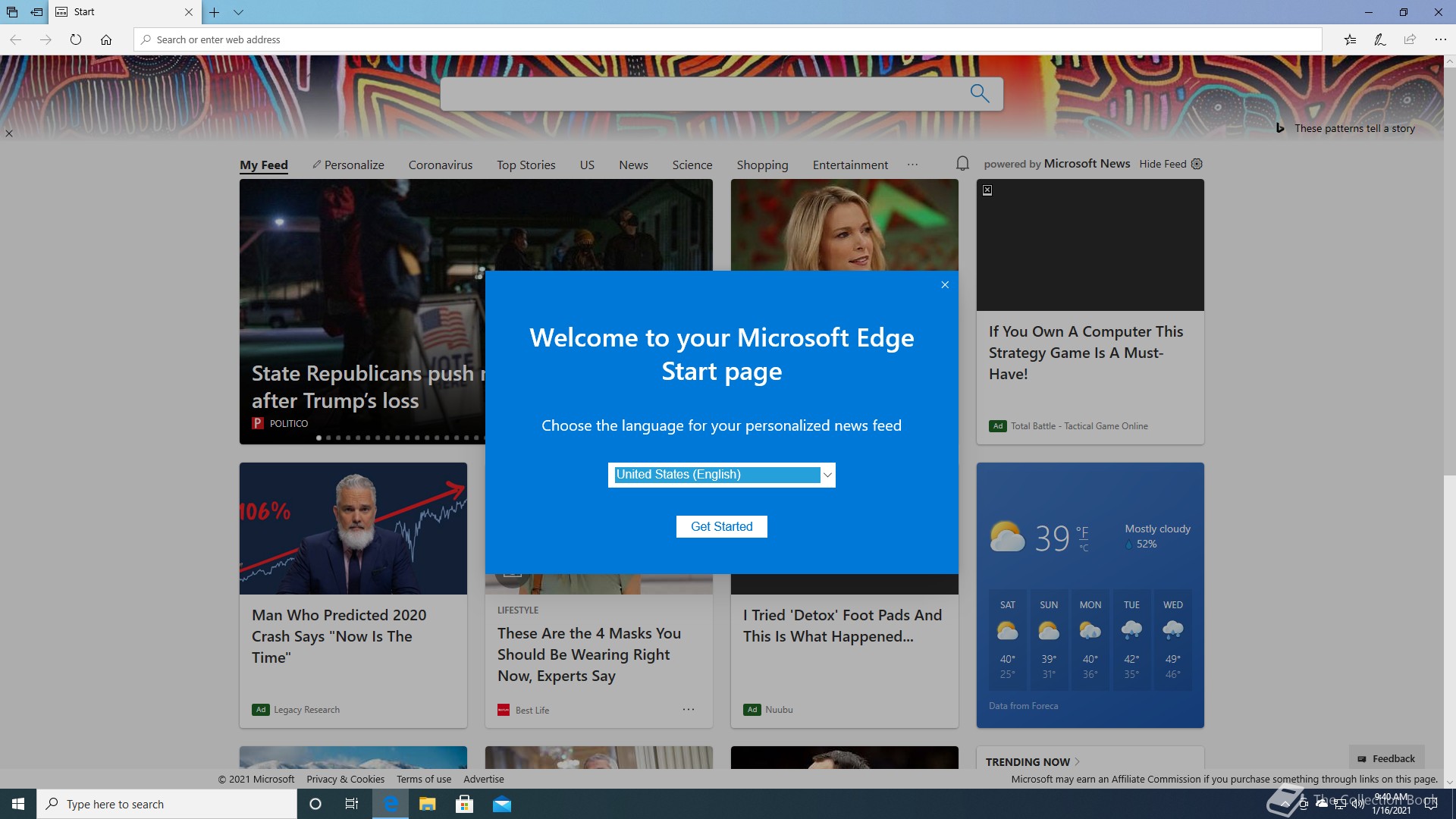Dismiss the background banner with small X
Screen dimensions: 1456x819
9,133
